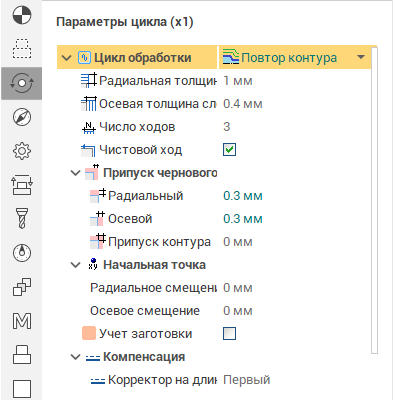The width and height of the screenshot is (395, 401).
Task: Click the Осевой allowance row icon
Action: [98, 218]
